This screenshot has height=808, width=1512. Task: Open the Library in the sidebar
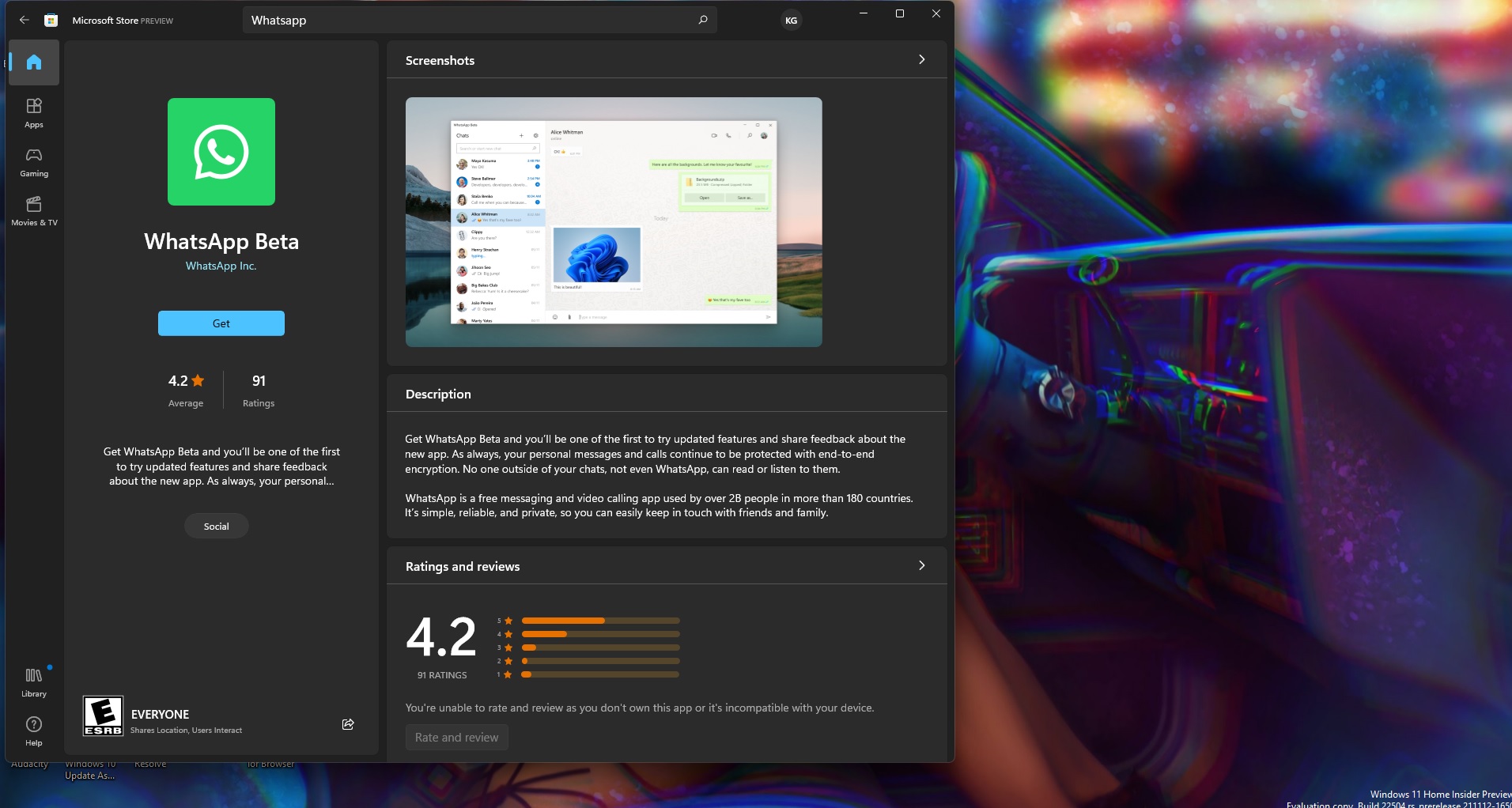click(x=34, y=682)
